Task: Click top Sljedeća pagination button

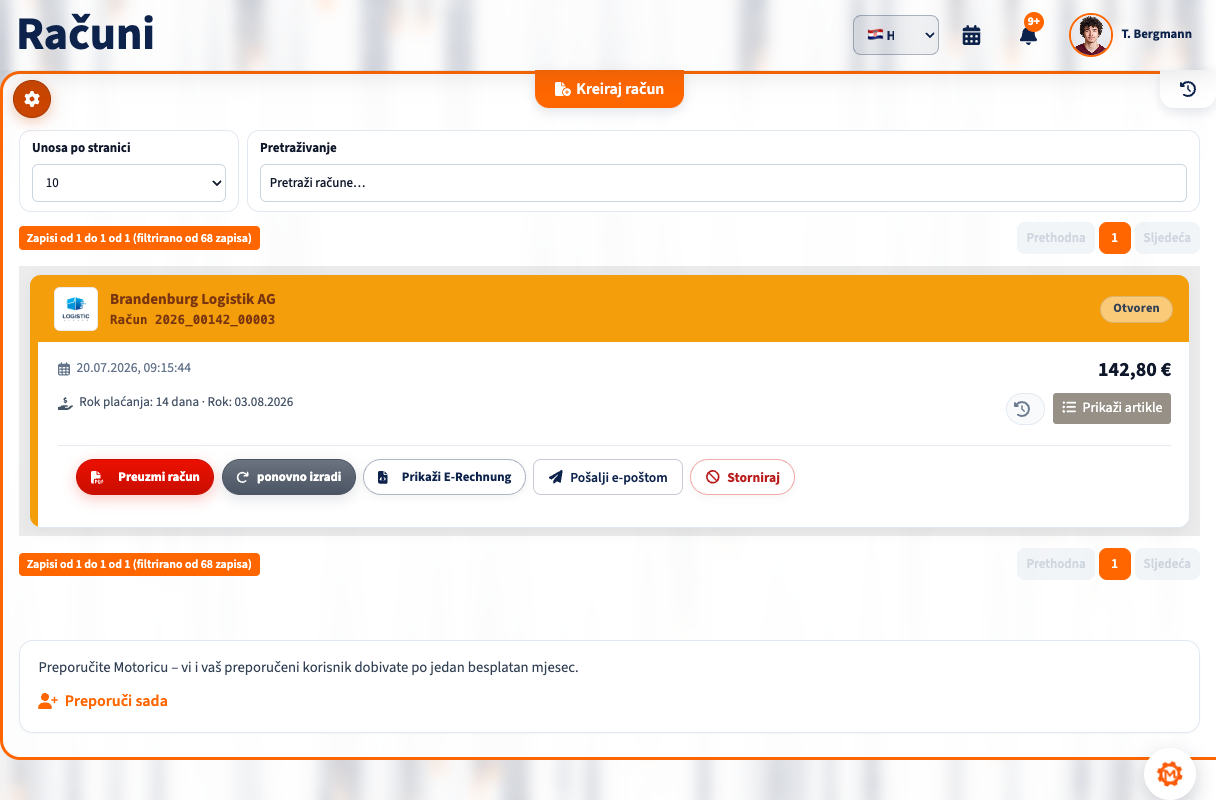Action: click(x=1167, y=238)
